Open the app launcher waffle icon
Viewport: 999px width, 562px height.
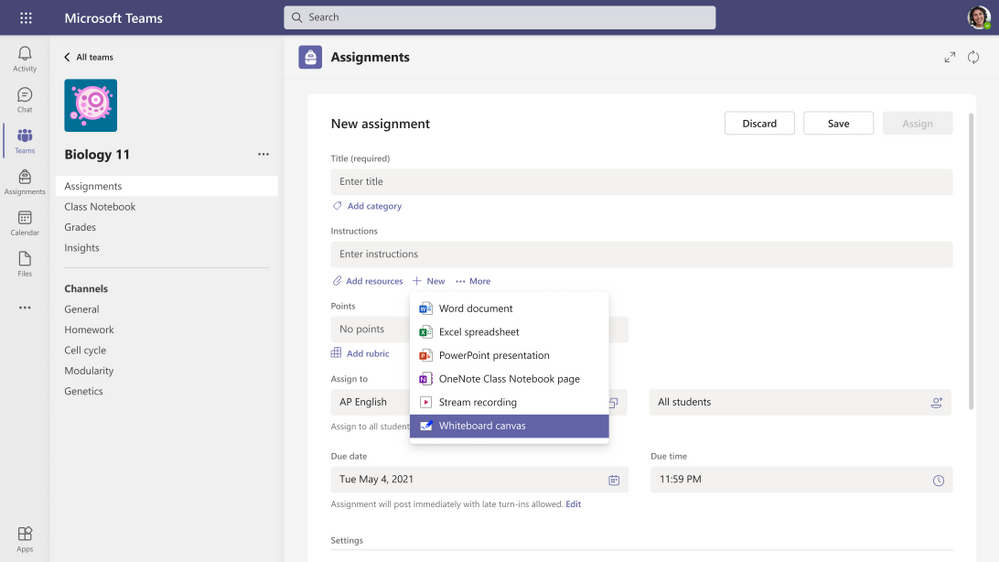[25, 18]
